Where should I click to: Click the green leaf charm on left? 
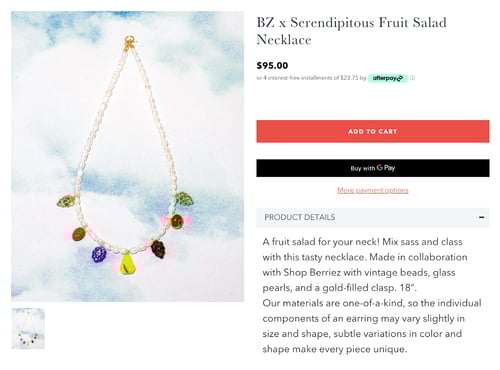tap(66, 201)
